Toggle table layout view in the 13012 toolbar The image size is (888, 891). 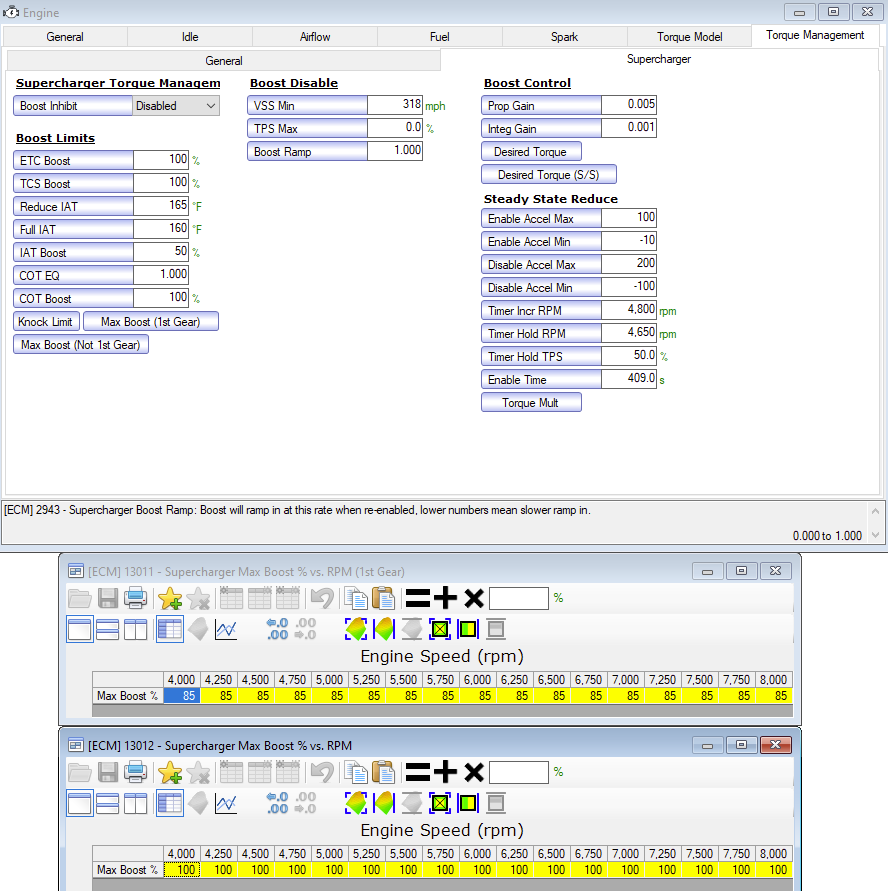[170, 803]
